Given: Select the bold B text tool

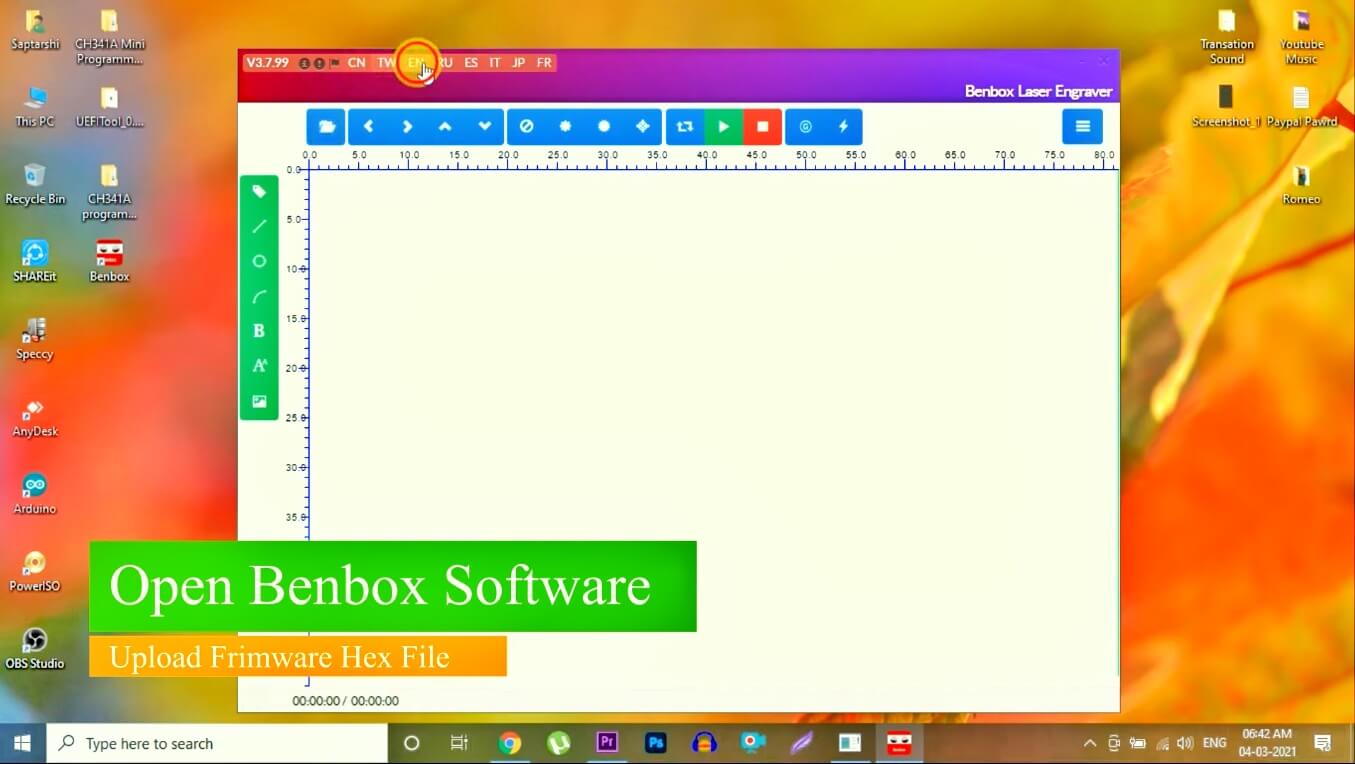Looking at the screenshot, I should (259, 331).
